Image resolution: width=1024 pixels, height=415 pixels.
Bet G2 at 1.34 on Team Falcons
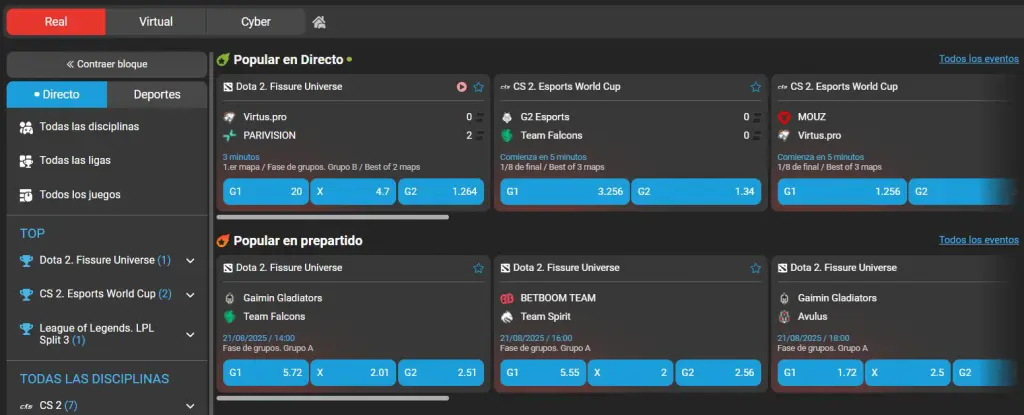pyautogui.click(x=696, y=191)
